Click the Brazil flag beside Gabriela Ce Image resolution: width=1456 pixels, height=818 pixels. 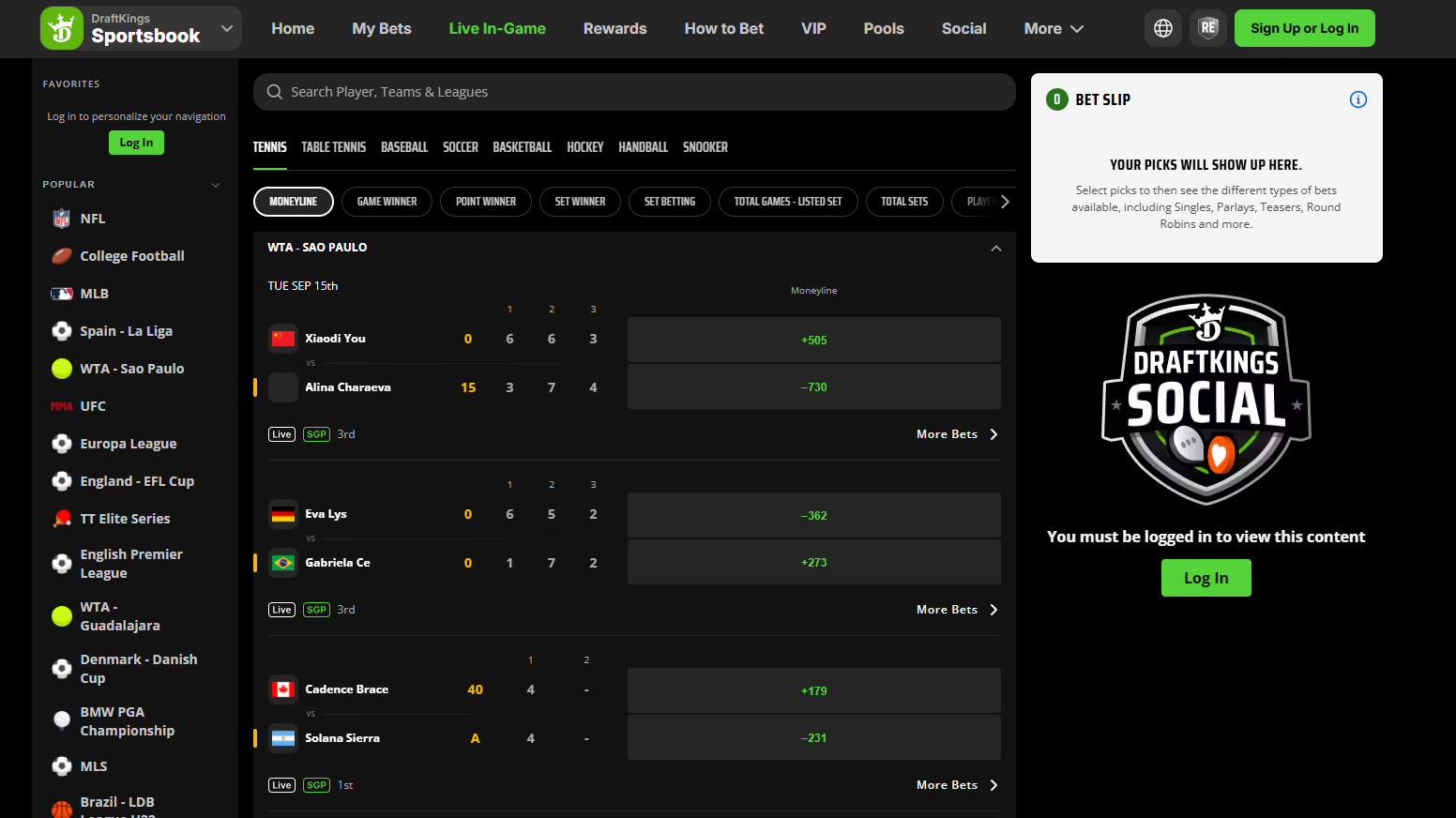[283, 563]
